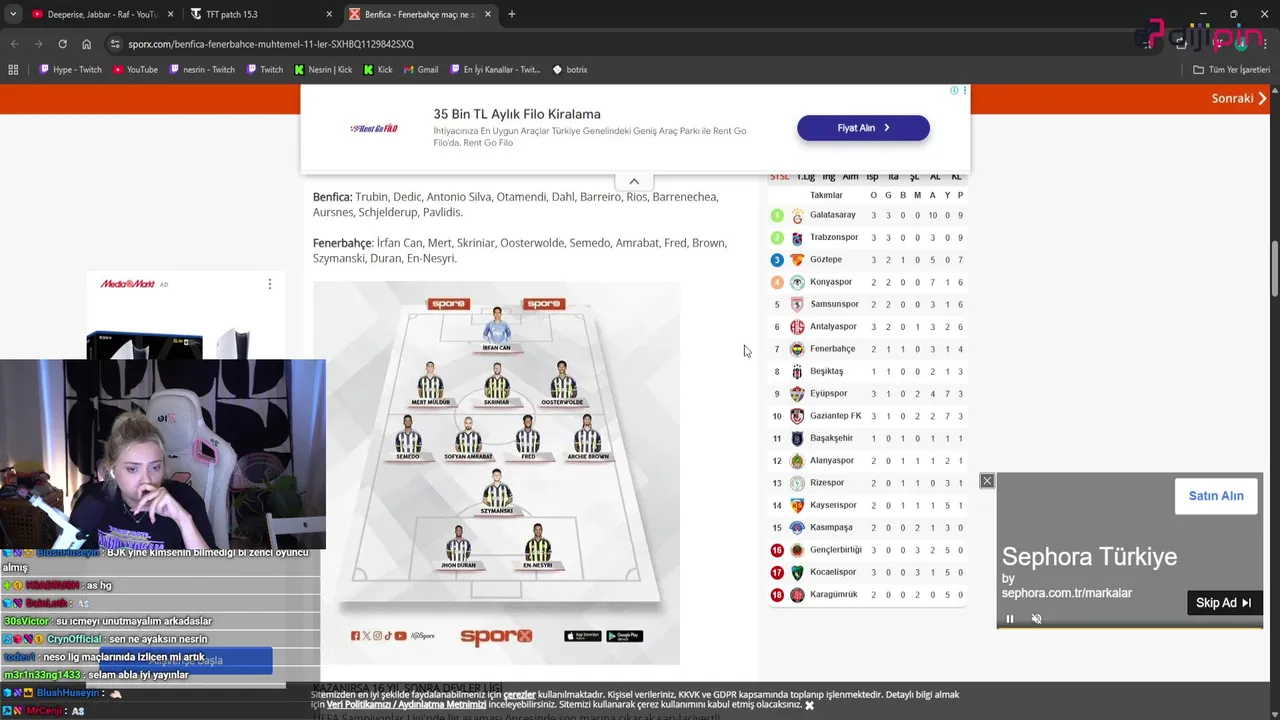The image size is (1280, 720).
Task: Click the Eyüpspor team crest
Action: (797, 394)
